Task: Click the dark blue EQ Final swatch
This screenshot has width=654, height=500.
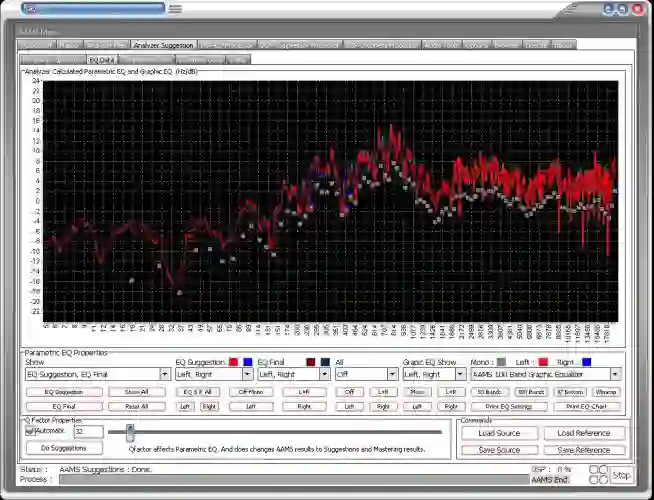Action: (325, 362)
